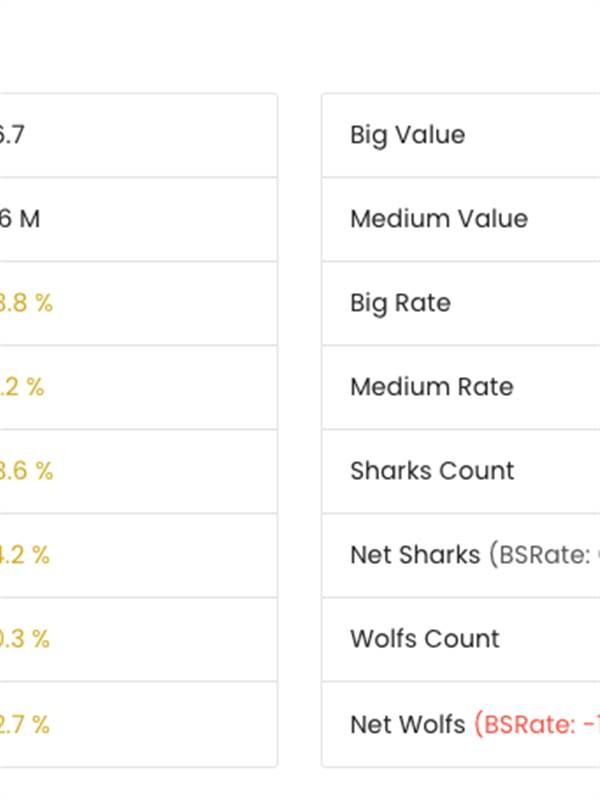600x800 pixels.
Task: Select the yellow .2 % value beside Medium Rate
Action: click(22, 387)
